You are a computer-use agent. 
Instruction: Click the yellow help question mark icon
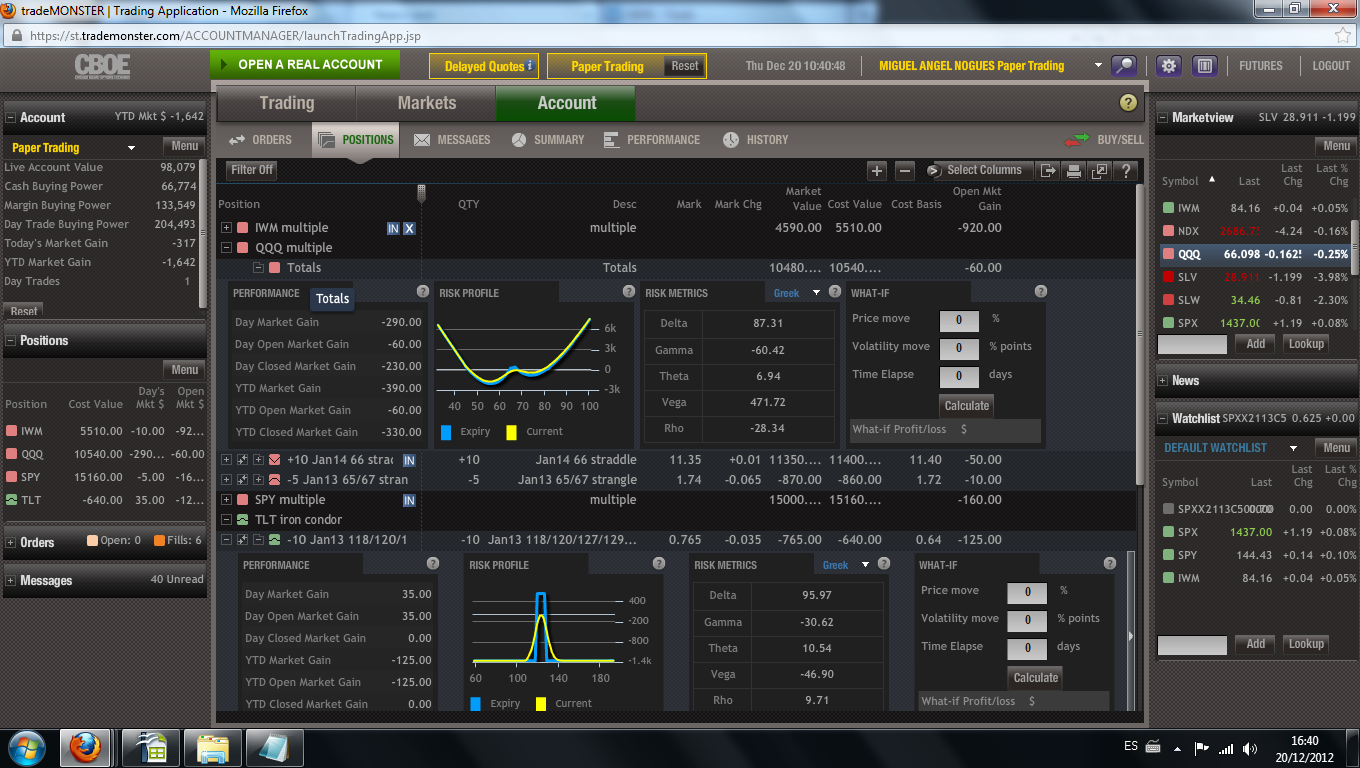[x=1128, y=103]
